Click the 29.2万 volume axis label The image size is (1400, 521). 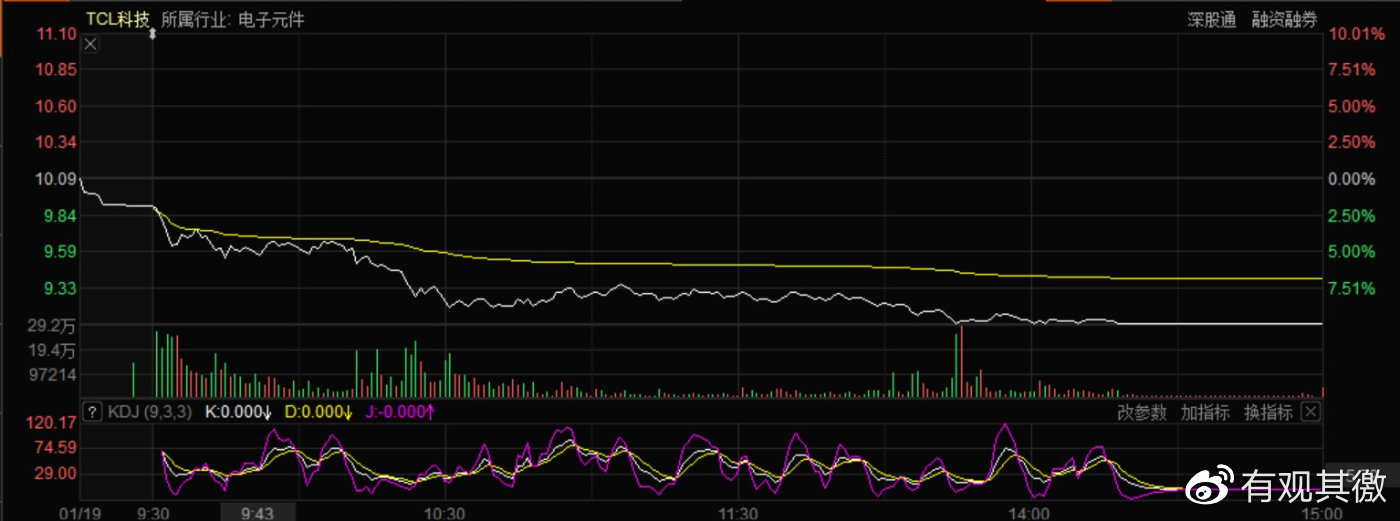(x=52, y=325)
